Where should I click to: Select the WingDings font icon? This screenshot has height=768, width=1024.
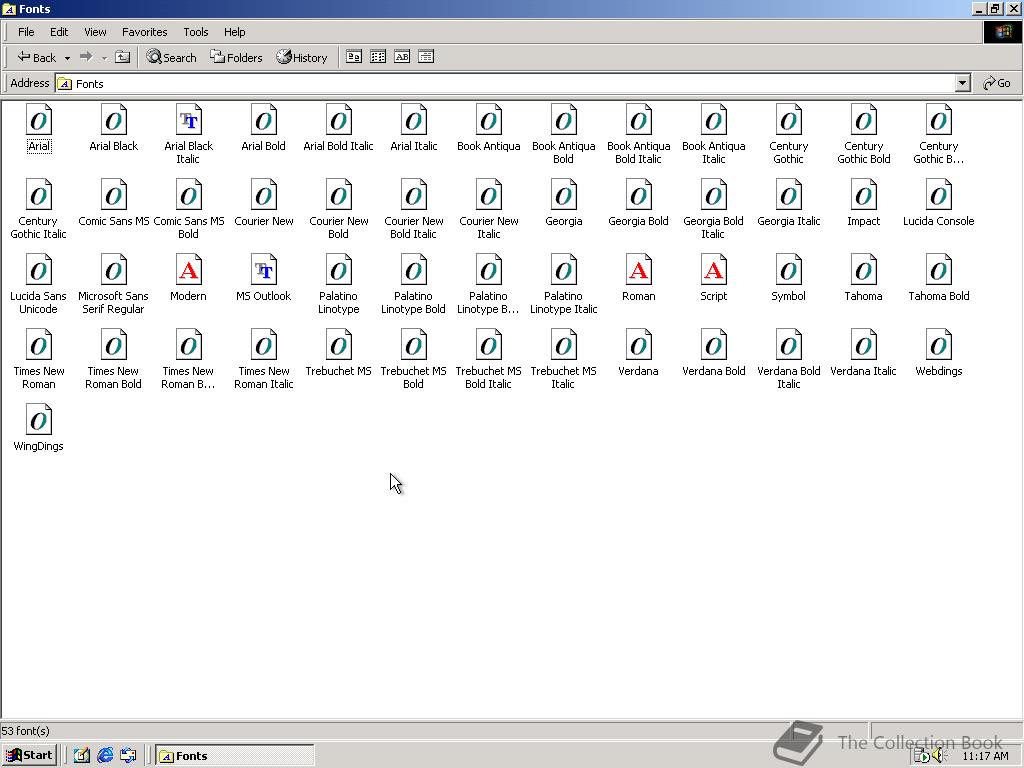39,428
